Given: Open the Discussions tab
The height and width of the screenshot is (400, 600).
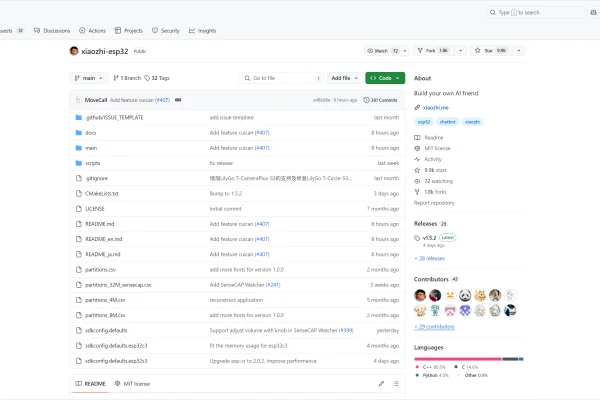Looking at the screenshot, I should (52, 31).
